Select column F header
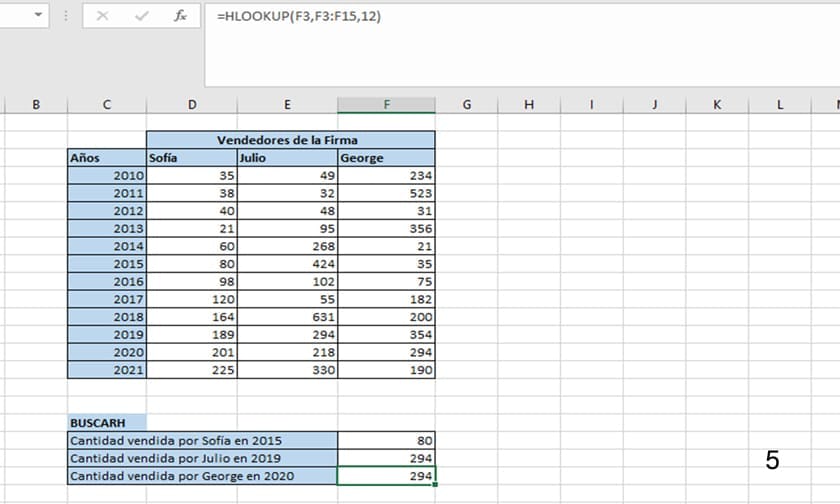The image size is (840, 504). pos(386,105)
